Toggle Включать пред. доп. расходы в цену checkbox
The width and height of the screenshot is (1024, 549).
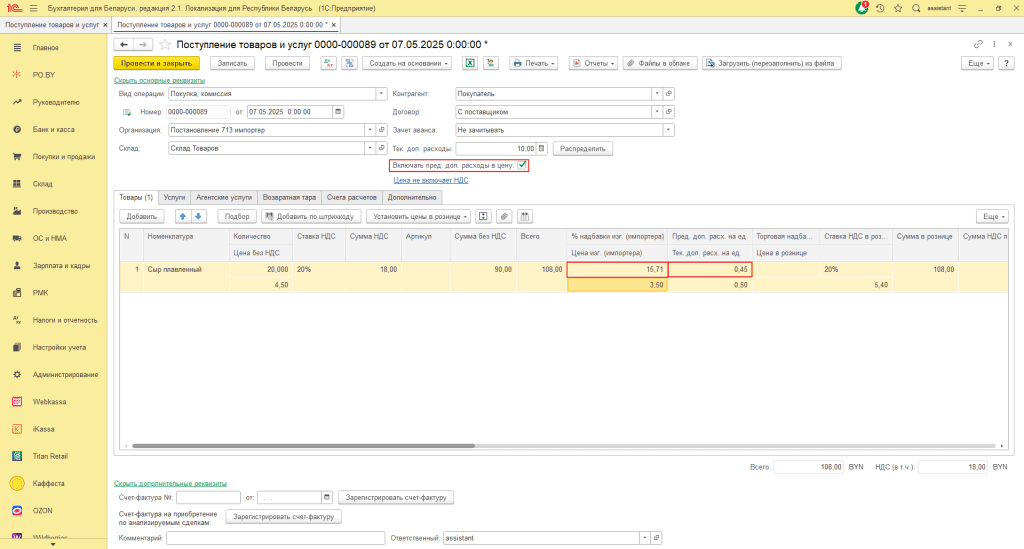[522, 165]
